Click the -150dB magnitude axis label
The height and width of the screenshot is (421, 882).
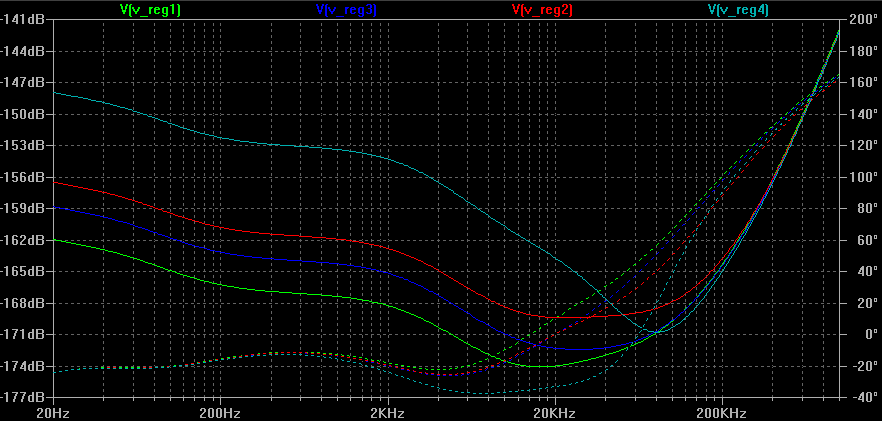coord(21,114)
